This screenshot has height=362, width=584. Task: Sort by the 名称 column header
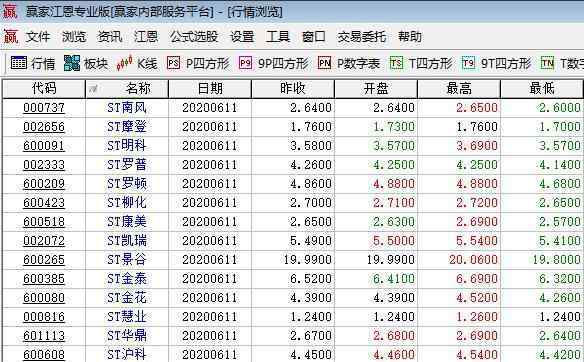point(127,89)
